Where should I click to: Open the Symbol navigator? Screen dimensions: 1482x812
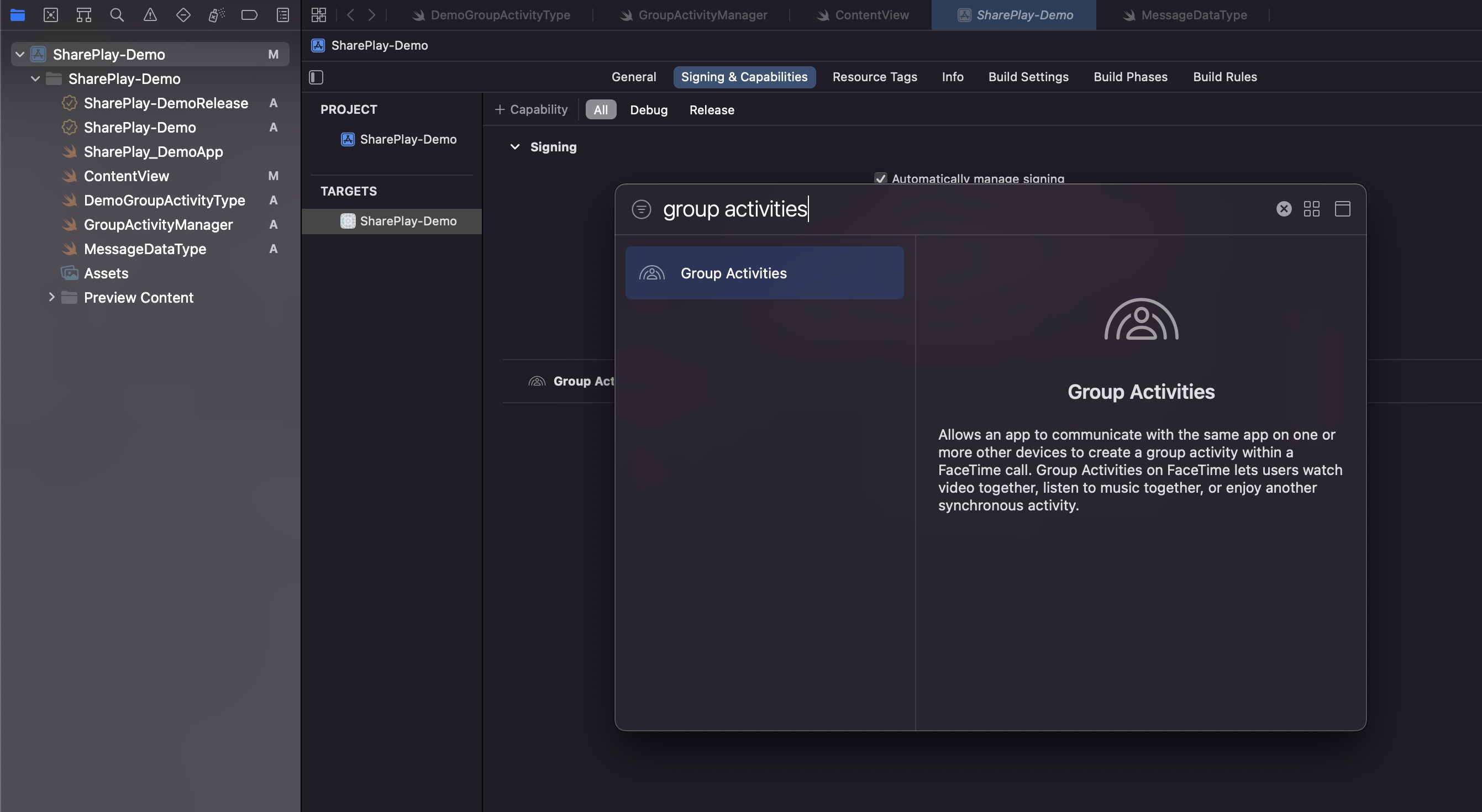(x=84, y=15)
